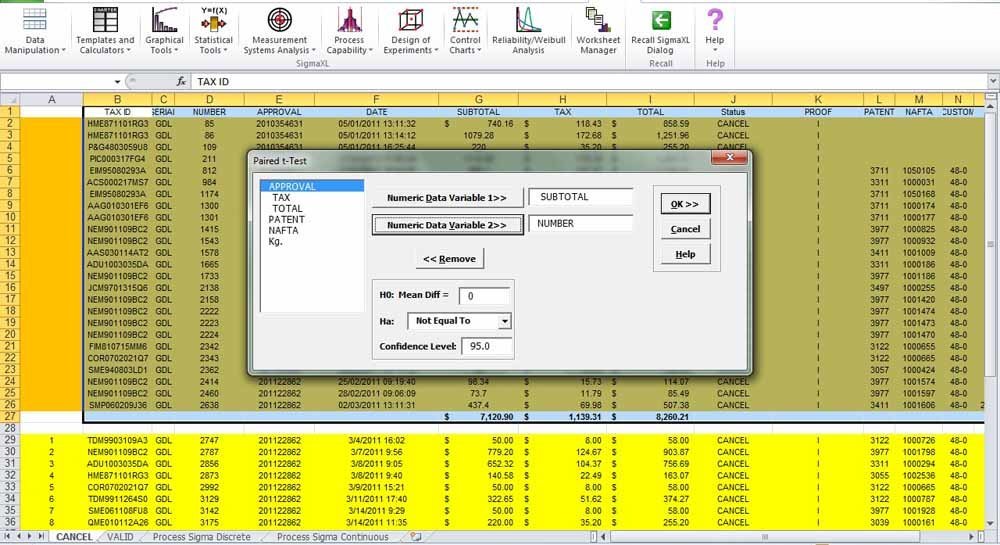The width and height of the screenshot is (1000, 545).
Task: Click the TAX ID header cell
Action: [x=117, y=112]
